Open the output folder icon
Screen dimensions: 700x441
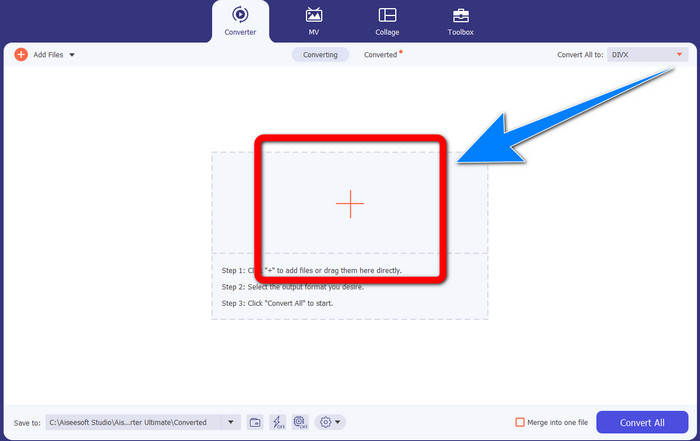click(x=255, y=422)
